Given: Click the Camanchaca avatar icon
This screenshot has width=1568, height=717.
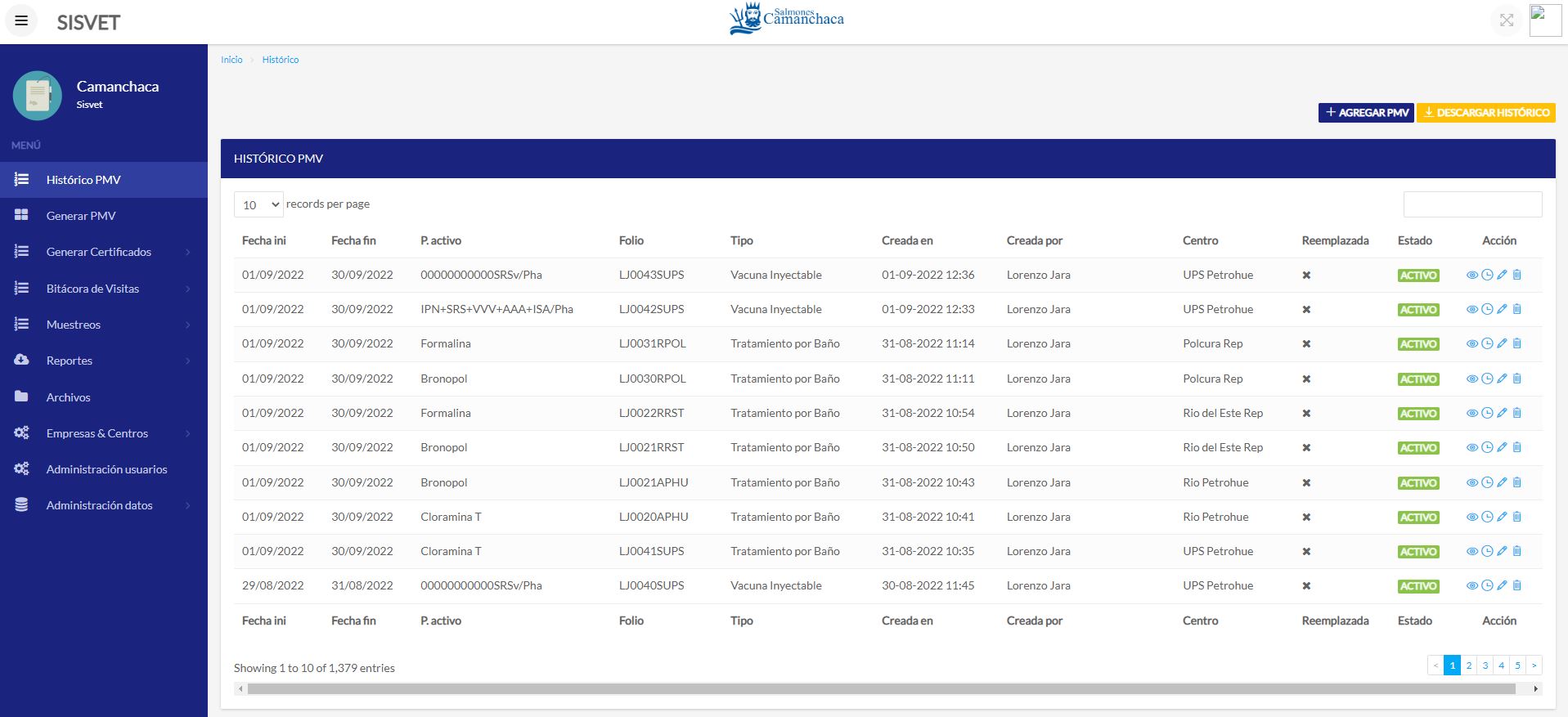Looking at the screenshot, I should 37,96.
